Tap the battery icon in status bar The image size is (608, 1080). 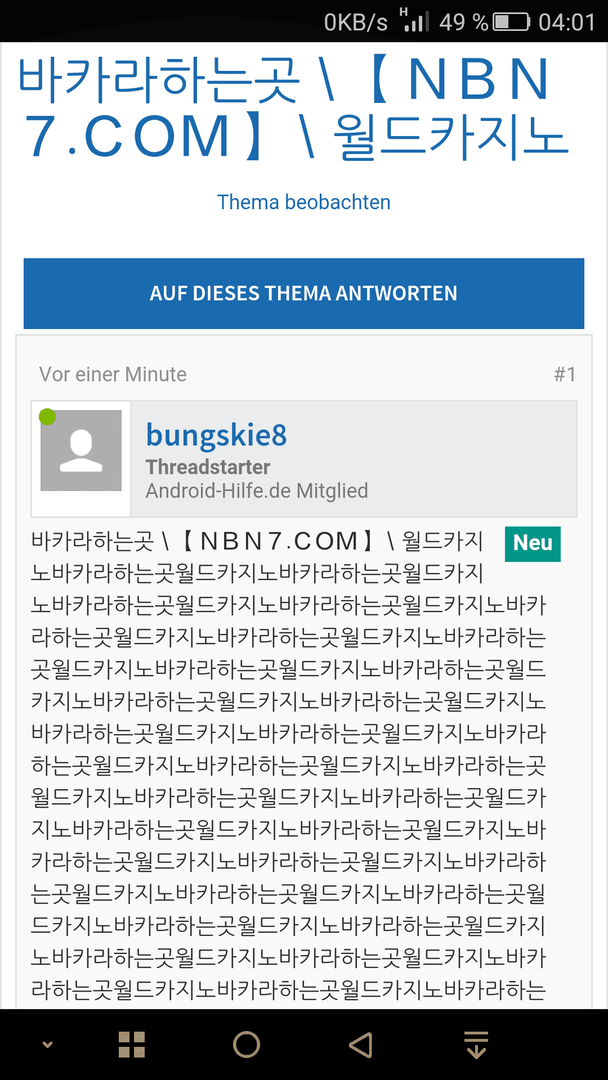coord(512,22)
